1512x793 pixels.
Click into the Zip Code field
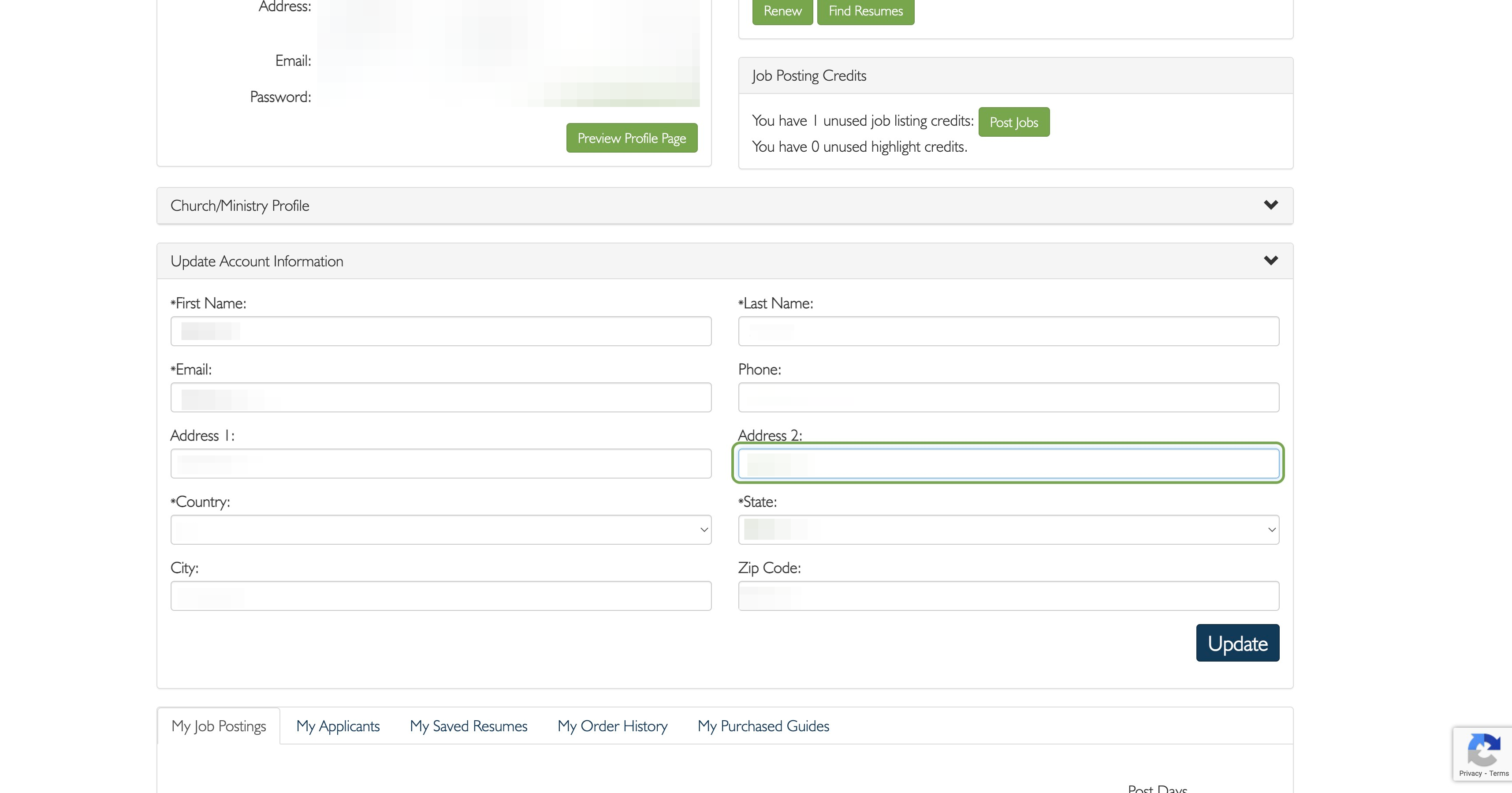1009,595
